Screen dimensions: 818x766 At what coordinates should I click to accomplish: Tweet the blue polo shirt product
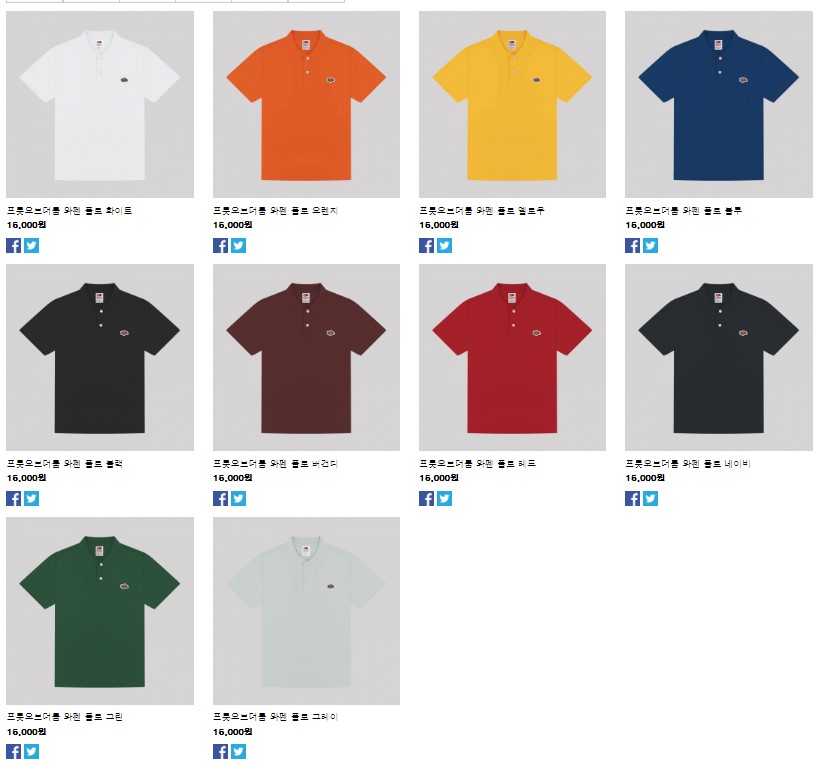(x=651, y=245)
